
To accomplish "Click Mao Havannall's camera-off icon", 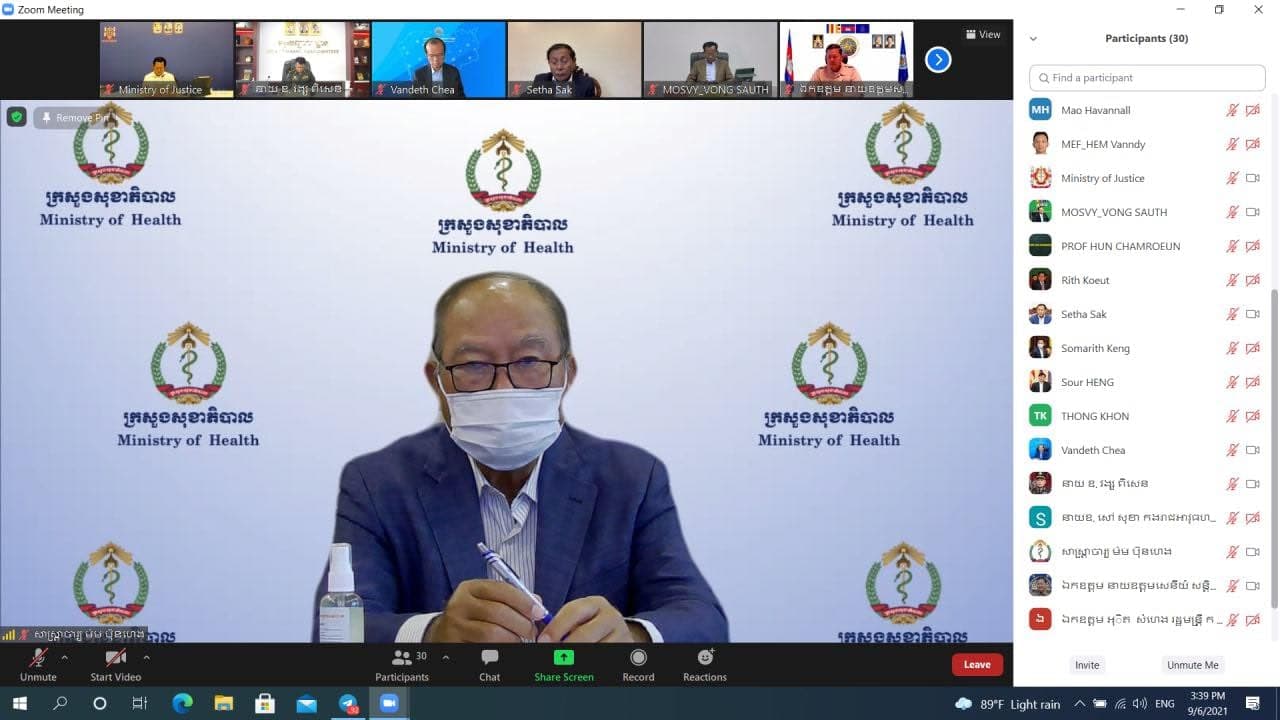I will 1252,110.
